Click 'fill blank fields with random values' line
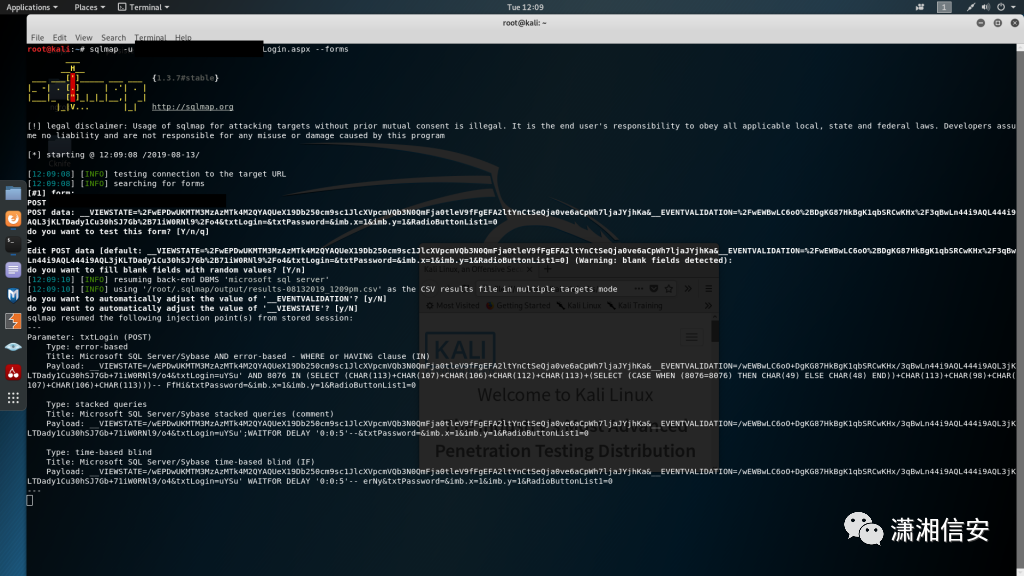Screen dimensions: 1024x576 [x=166, y=270]
